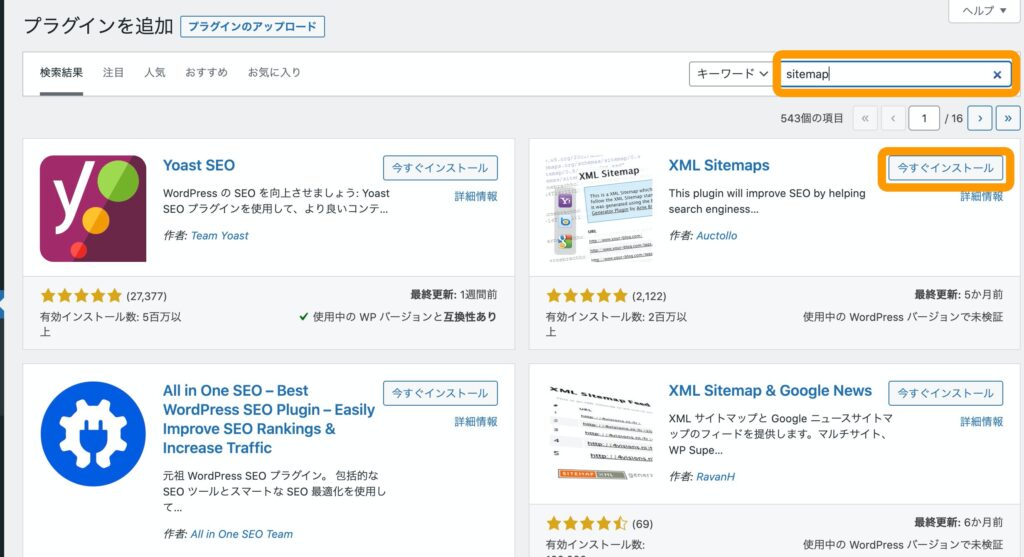Select the 検索結果 tab
The height and width of the screenshot is (557, 1024).
click(x=61, y=72)
